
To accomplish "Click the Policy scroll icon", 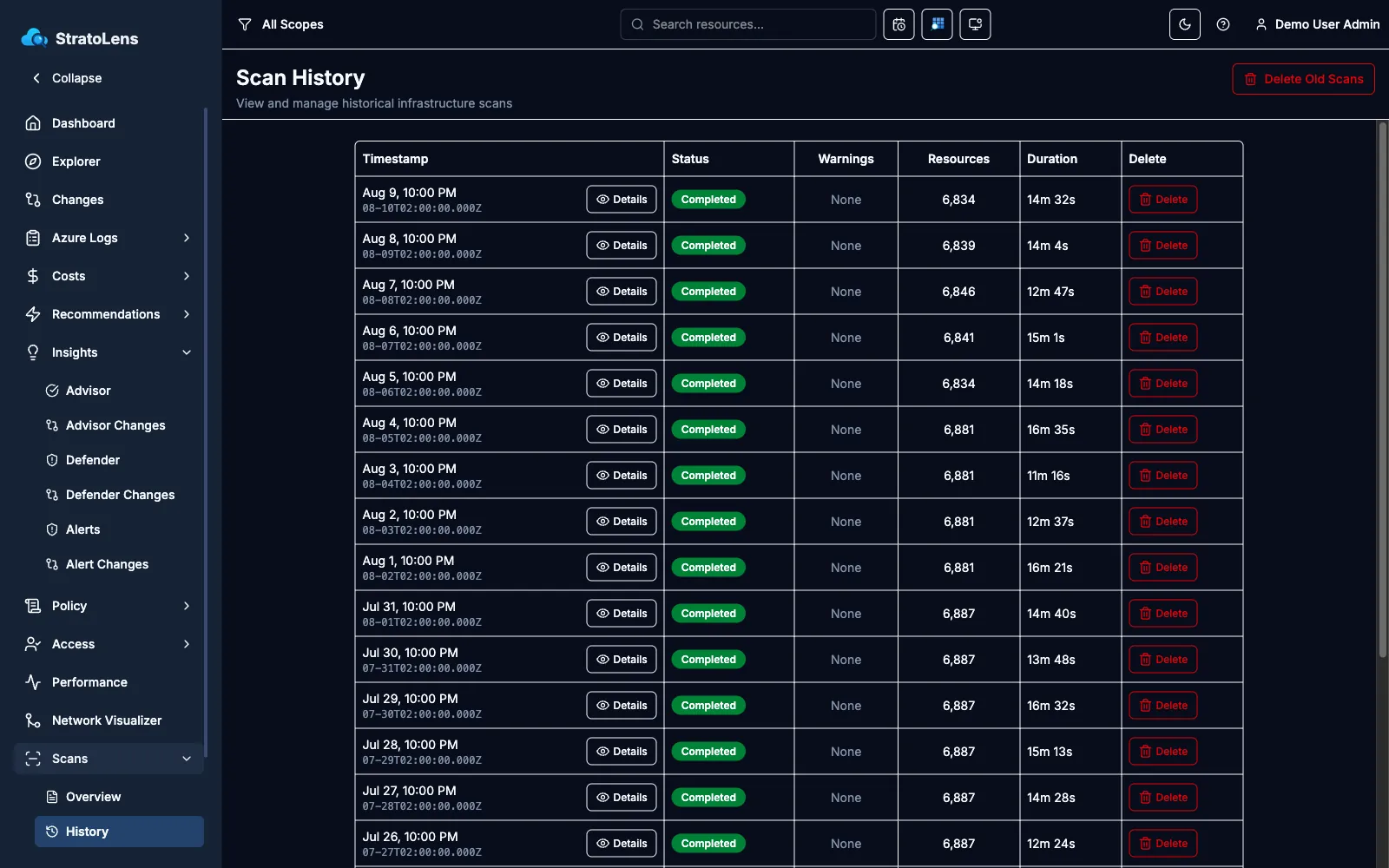I will (x=33, y=606).
